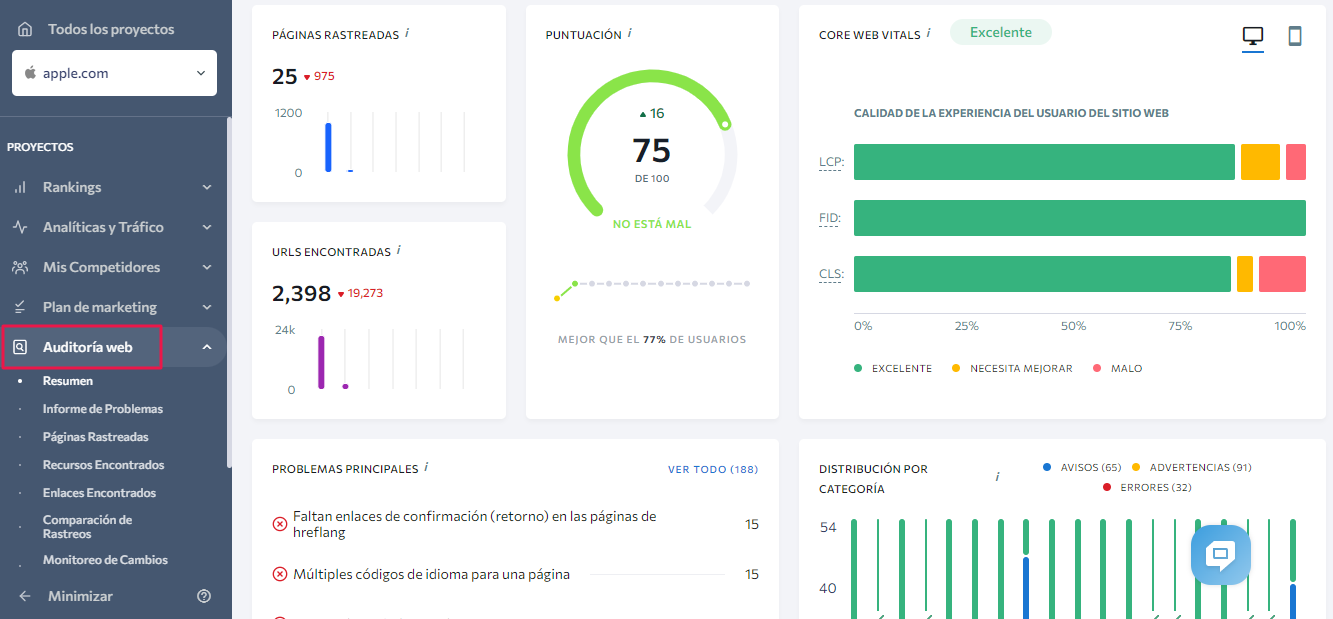1333x619 pixels.
Task: Click the LCP metric label
Action: (831, 162)
